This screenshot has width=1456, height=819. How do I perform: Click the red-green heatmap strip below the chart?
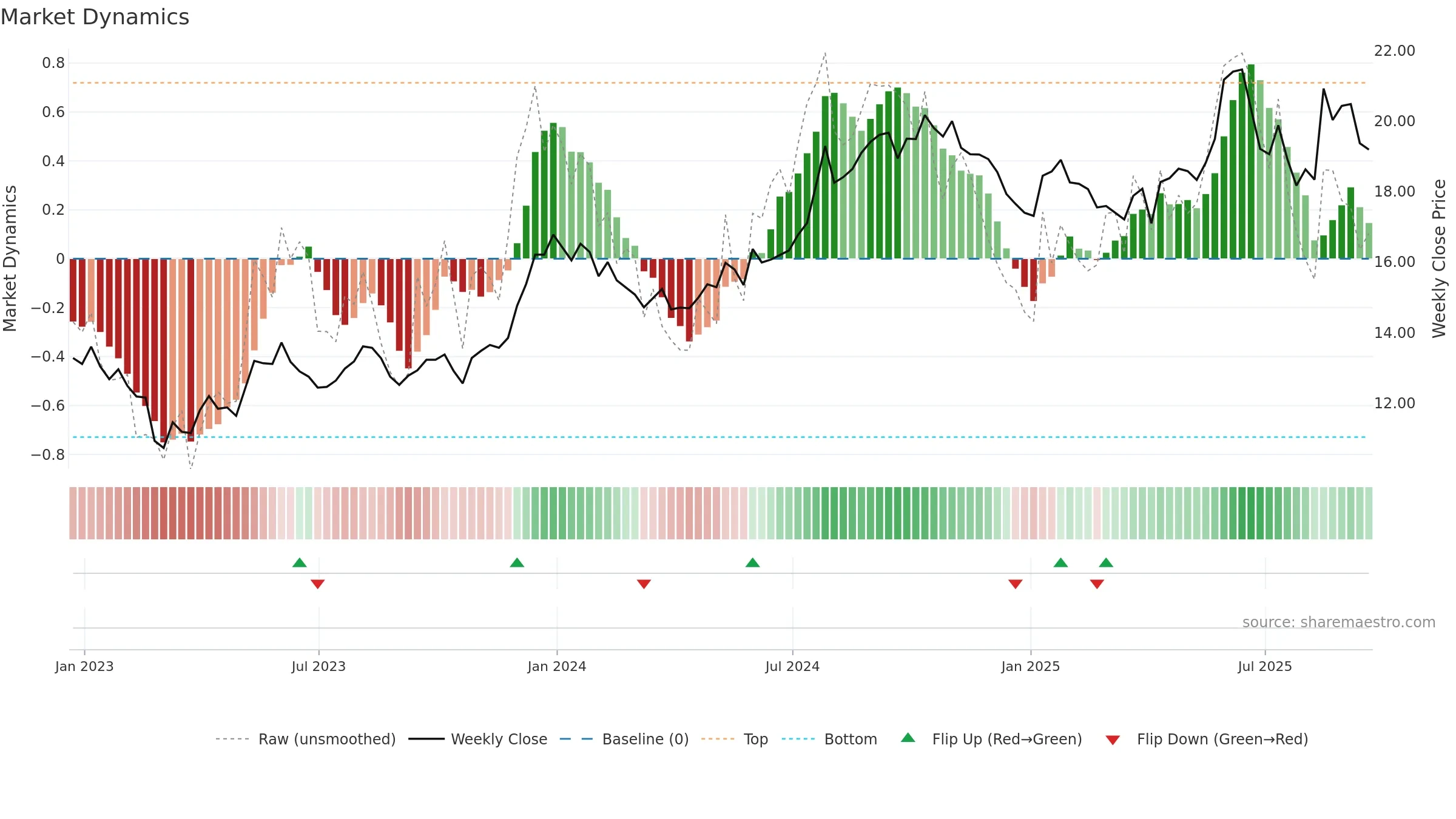[721, 513]
